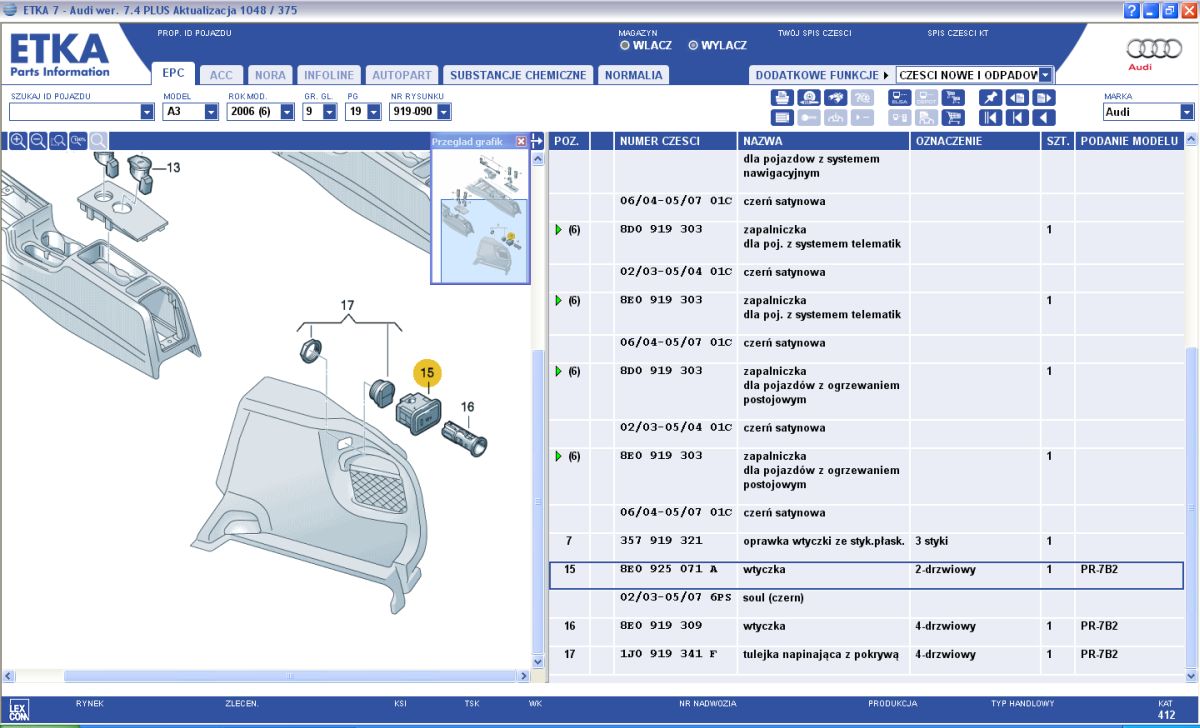Click the OZNACZENIE column header
The image size is (1200, 728).
[975, 141]
